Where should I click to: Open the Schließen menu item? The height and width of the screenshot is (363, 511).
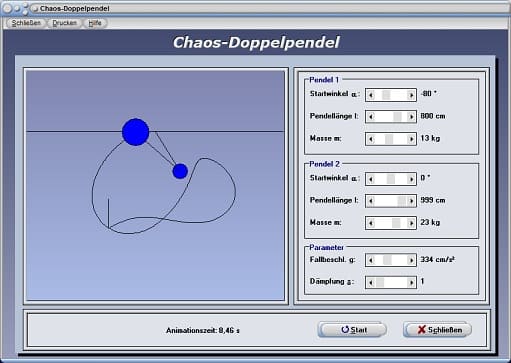click(26, 23)
